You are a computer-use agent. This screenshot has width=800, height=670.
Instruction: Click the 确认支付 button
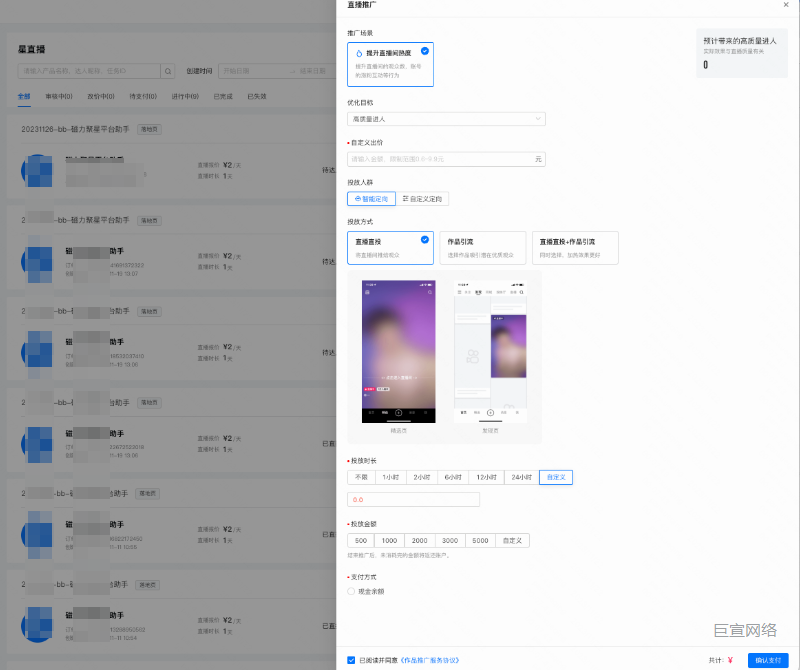[x=767, y=660]
